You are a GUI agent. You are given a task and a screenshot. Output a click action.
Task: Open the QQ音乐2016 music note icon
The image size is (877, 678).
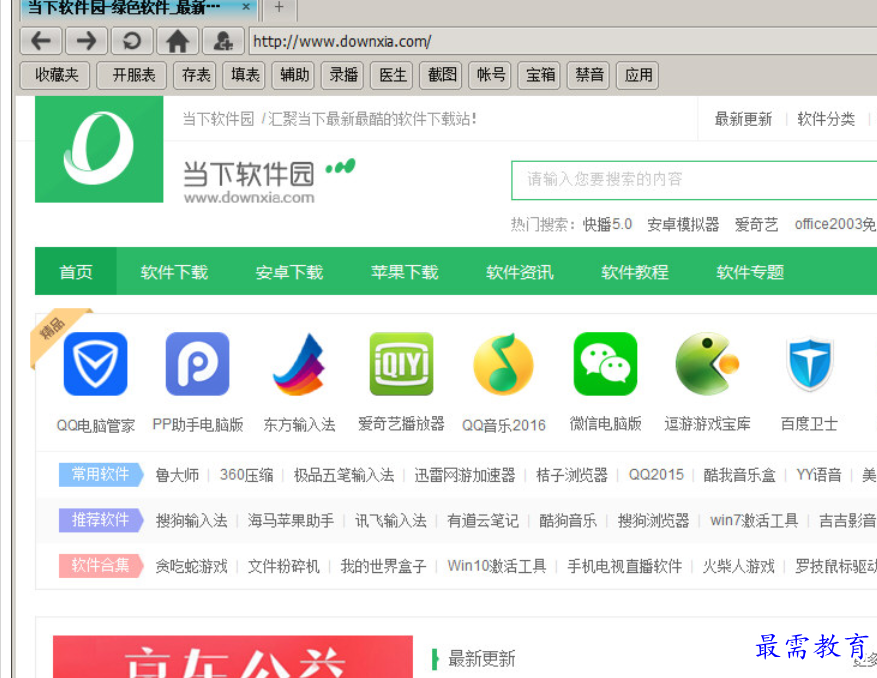(x=503, y=364)
